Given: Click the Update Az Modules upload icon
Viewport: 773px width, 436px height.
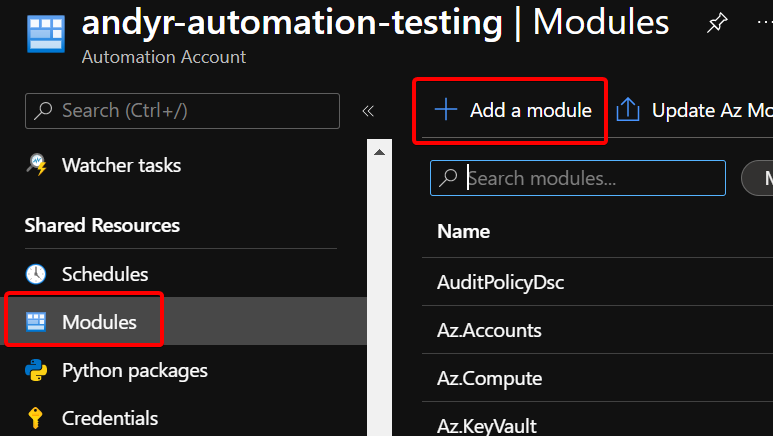Looking at the screenshot, I should tap(628, 110).
